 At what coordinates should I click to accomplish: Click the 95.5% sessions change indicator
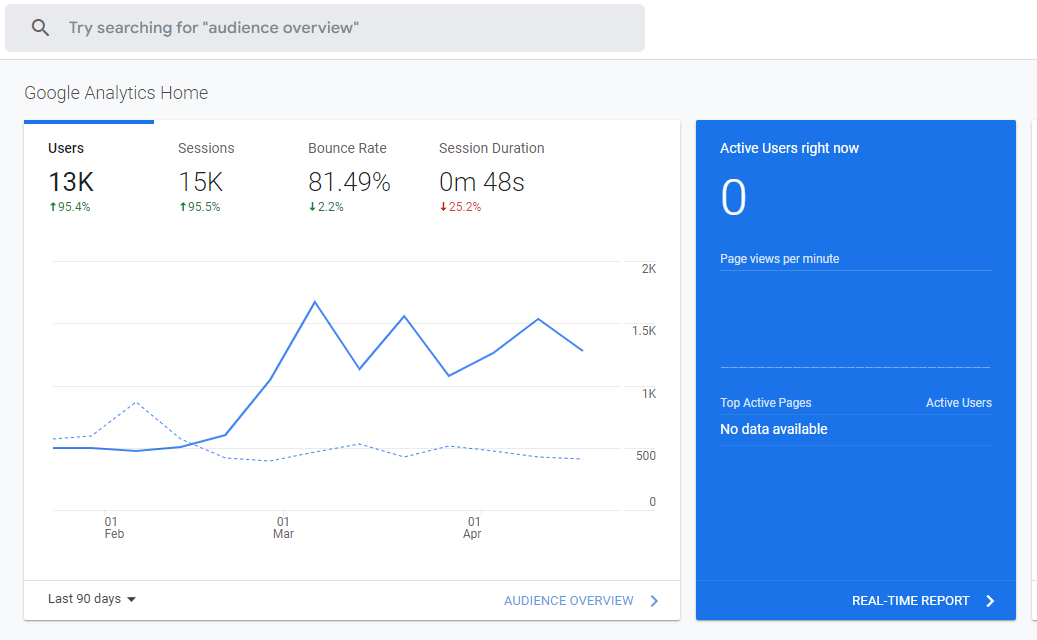tap(200, 207)
